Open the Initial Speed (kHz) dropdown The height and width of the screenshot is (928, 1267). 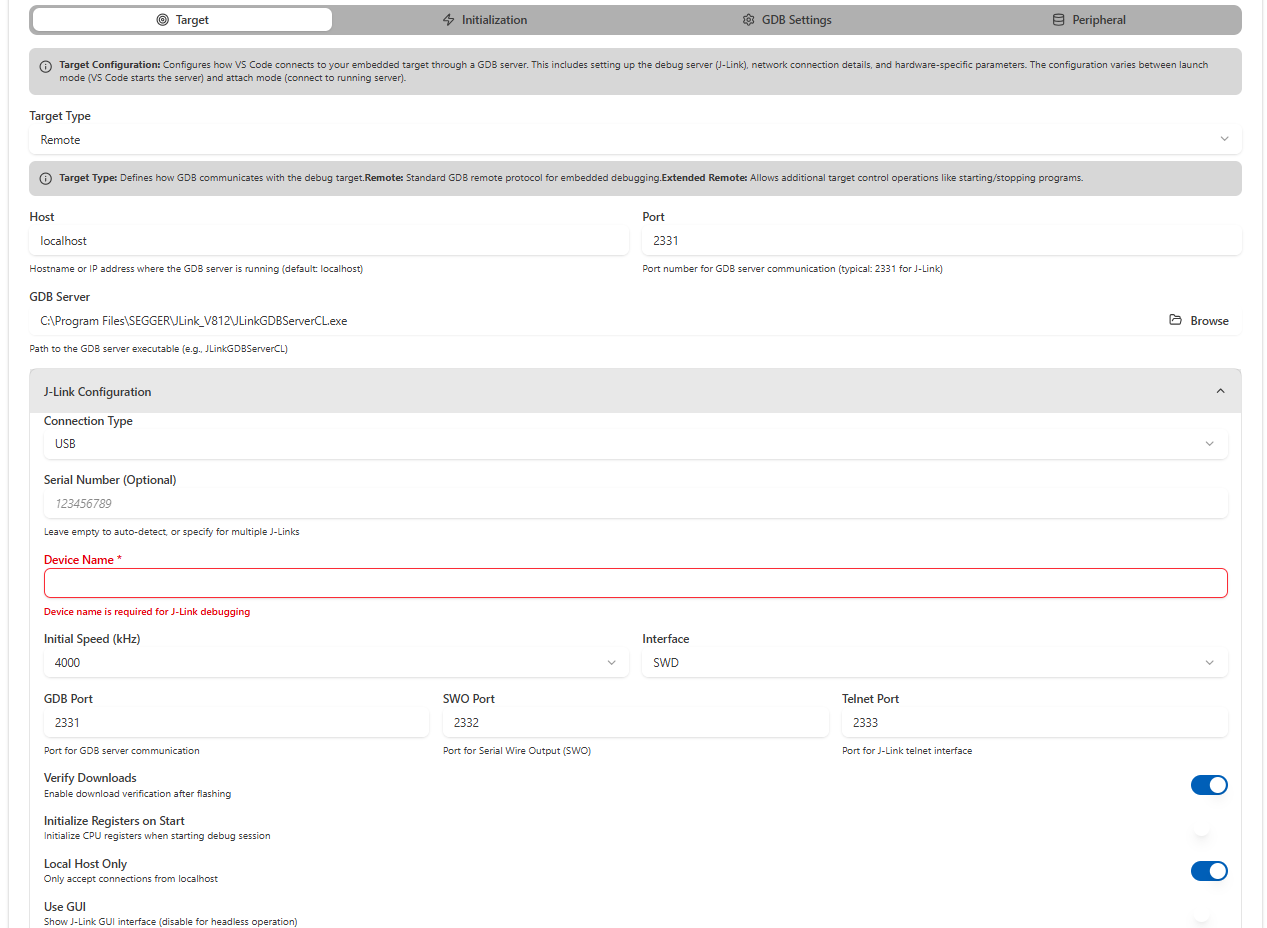tap(335, 663)
